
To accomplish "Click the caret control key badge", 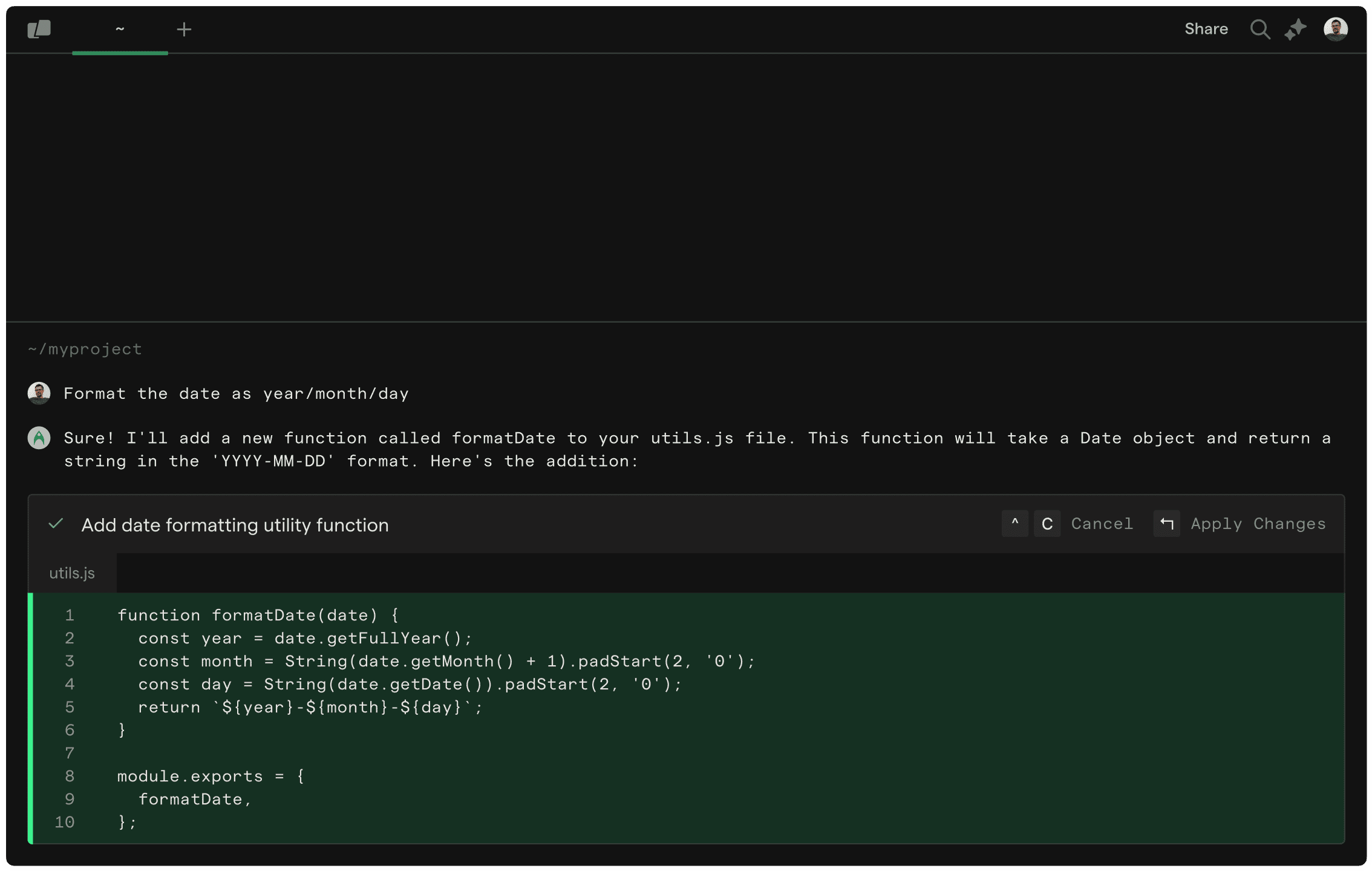I will coord(1014,524).
